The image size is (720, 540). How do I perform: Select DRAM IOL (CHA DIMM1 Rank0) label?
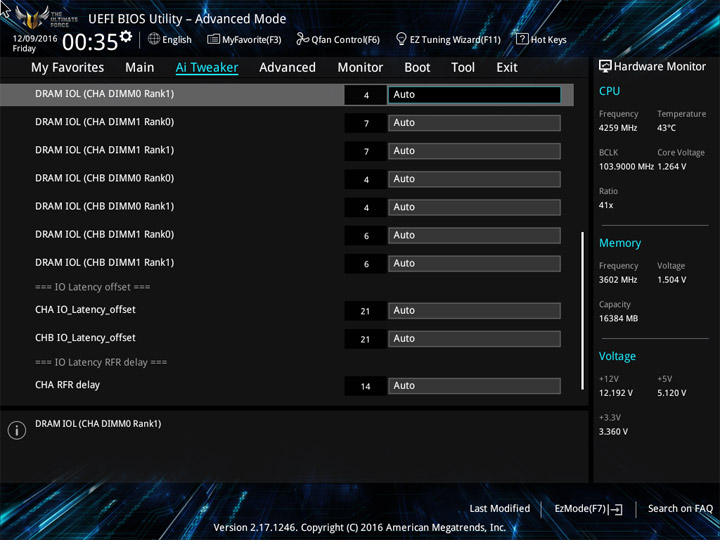pyautogui.click(x=105, y=122)
